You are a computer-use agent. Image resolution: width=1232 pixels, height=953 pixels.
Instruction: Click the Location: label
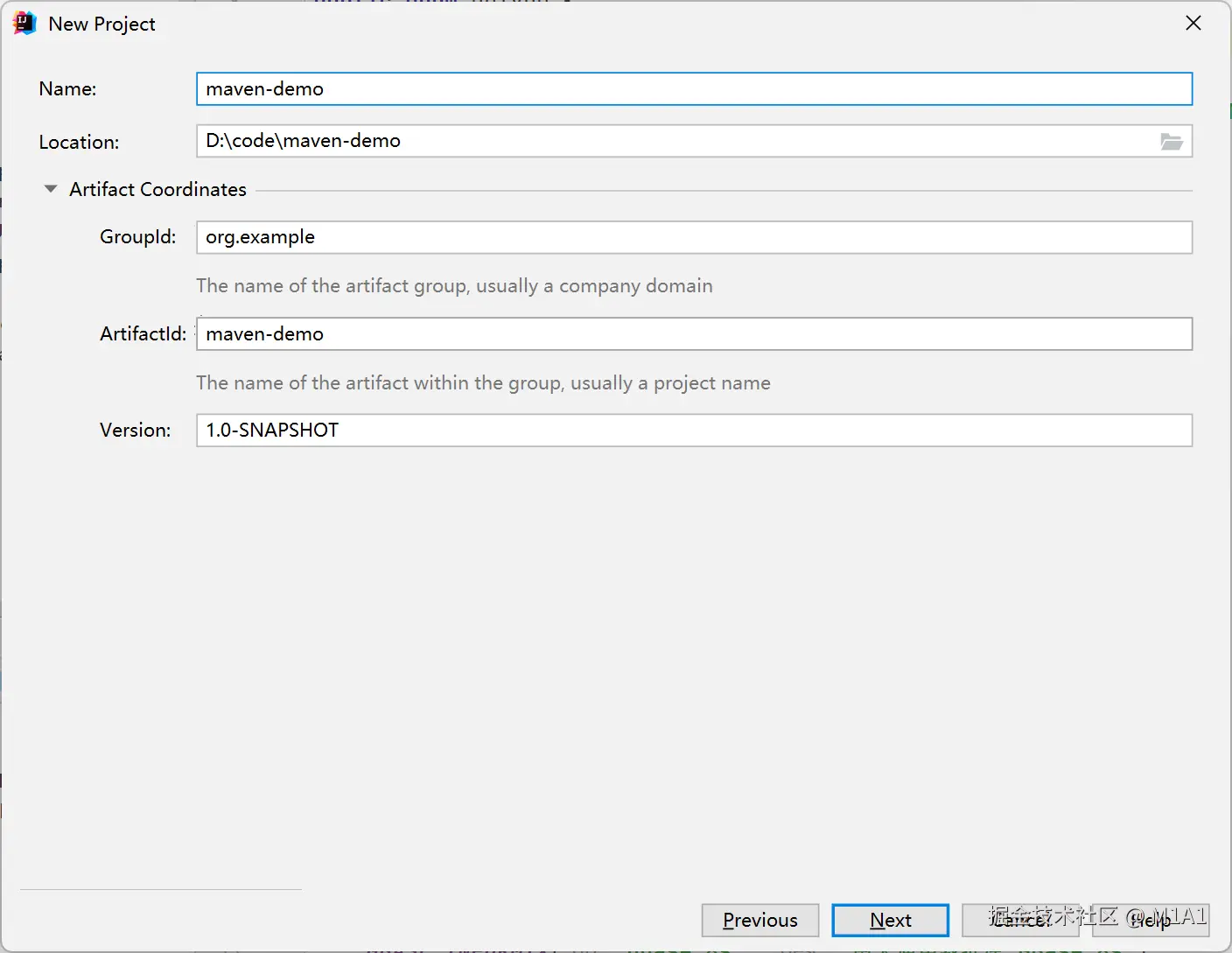(x=79, y=142)
